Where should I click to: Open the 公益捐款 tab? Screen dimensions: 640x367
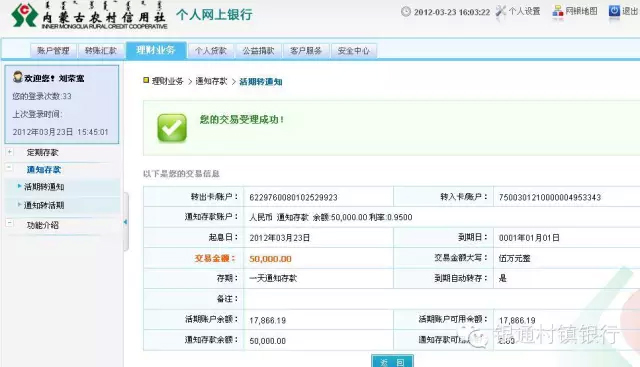258,51
